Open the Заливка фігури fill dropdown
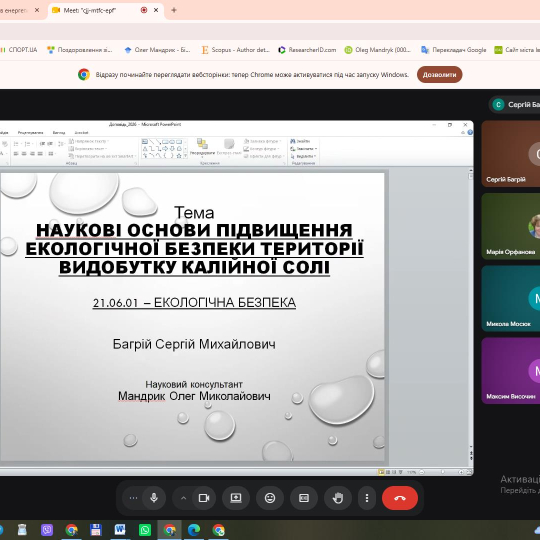The width and height of the screenshot is (540, 540). (262, 141)
